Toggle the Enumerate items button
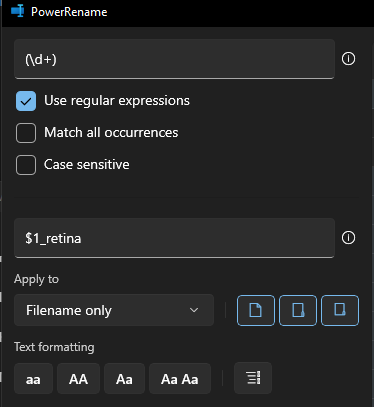This screenshot has height=407, width=374. click(253, 378)
